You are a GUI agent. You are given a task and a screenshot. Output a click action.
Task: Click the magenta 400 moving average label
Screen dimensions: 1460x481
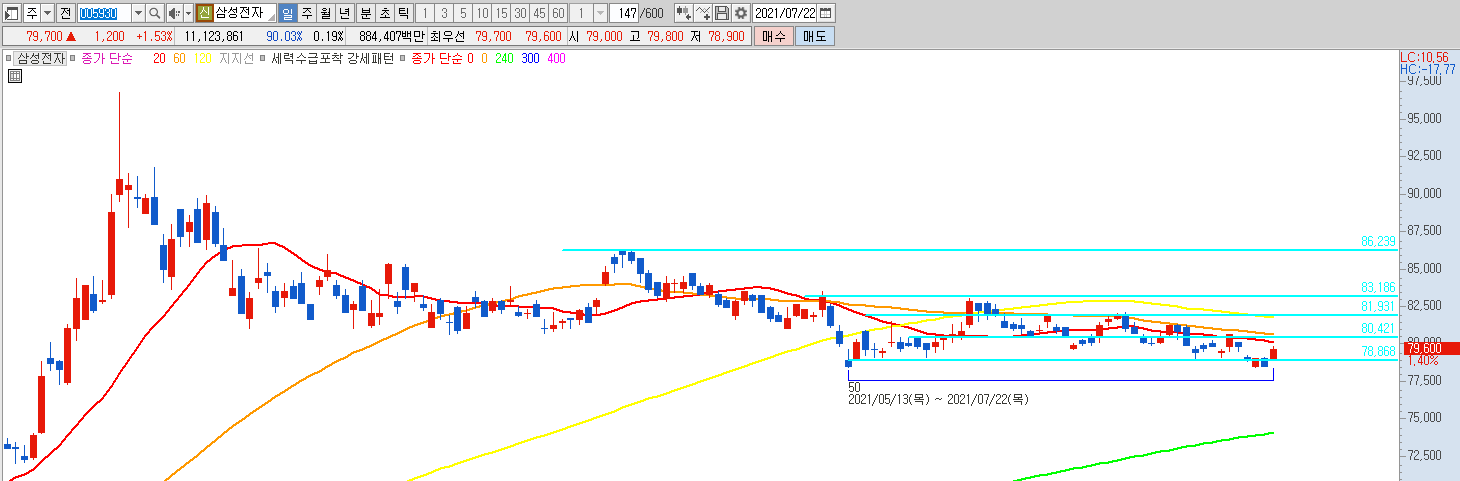click(556, 59)
